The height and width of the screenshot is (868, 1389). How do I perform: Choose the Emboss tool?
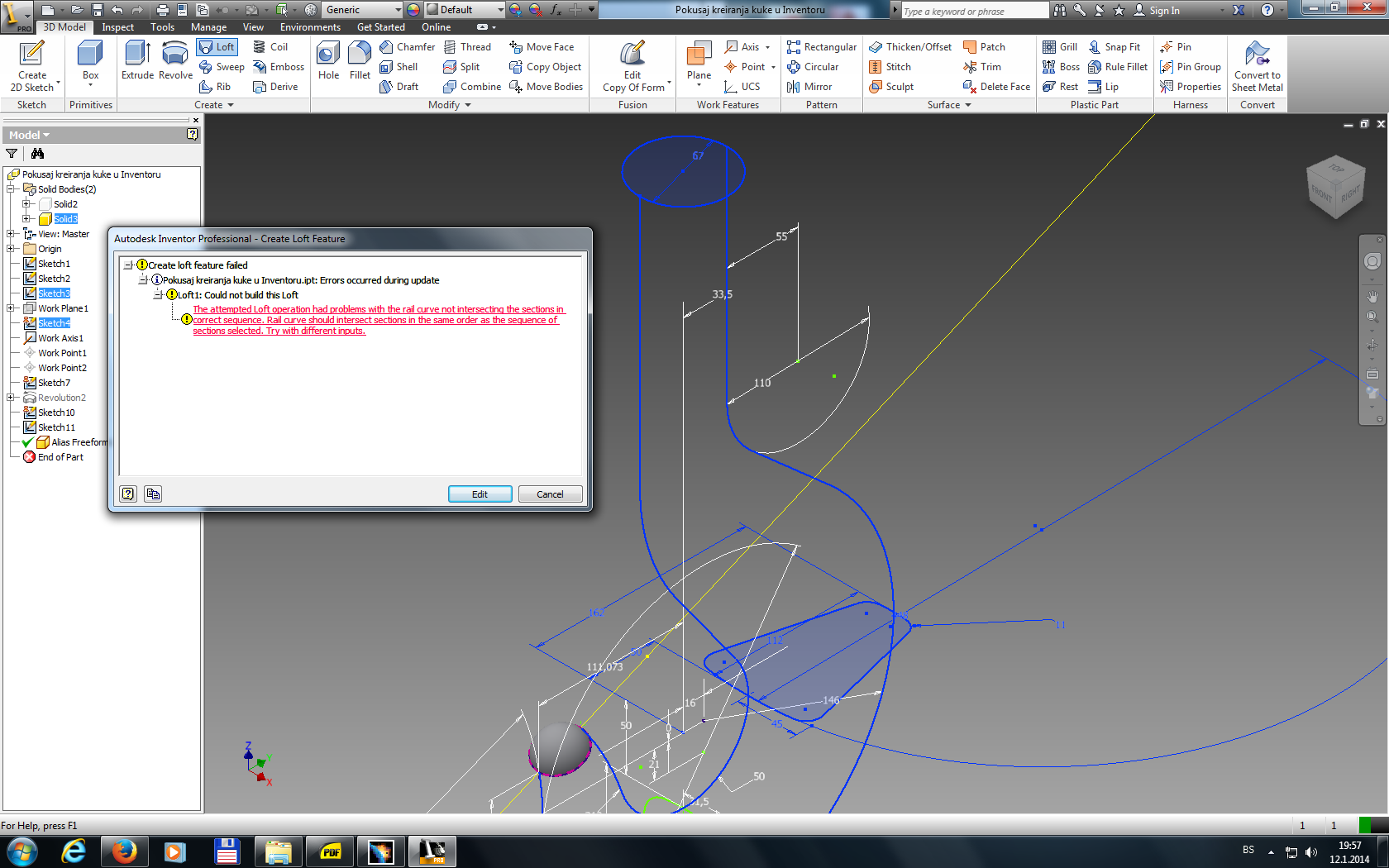[x=279, y=67]
